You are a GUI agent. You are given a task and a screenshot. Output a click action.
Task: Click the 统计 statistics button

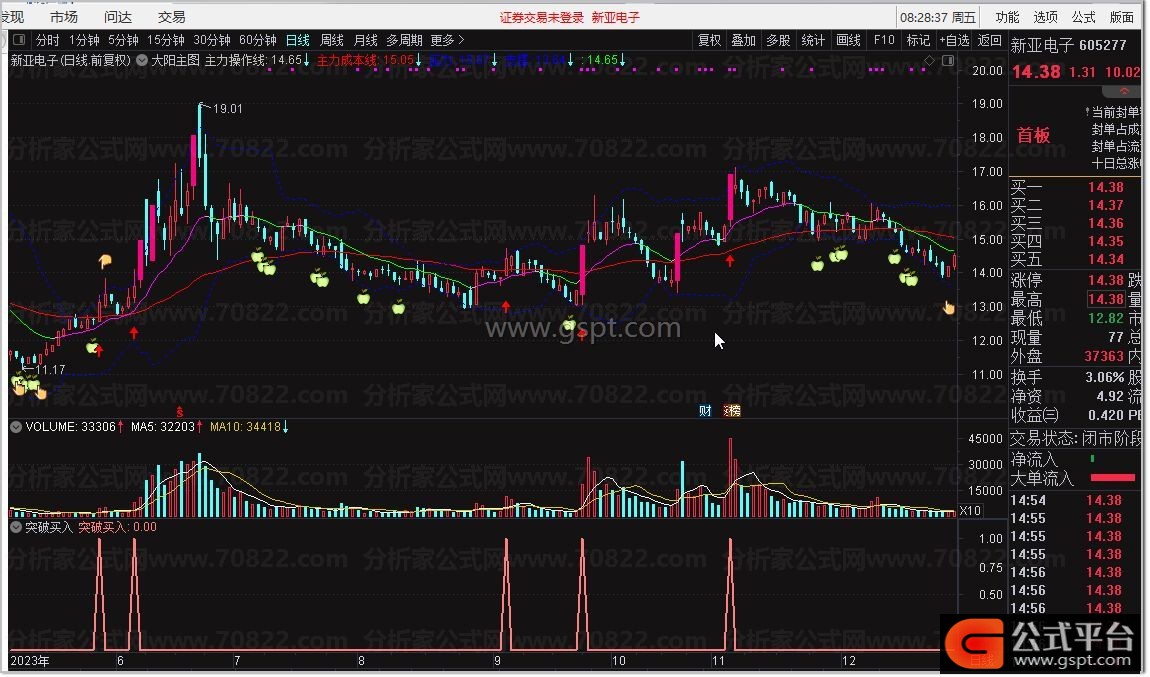[813, 40]
